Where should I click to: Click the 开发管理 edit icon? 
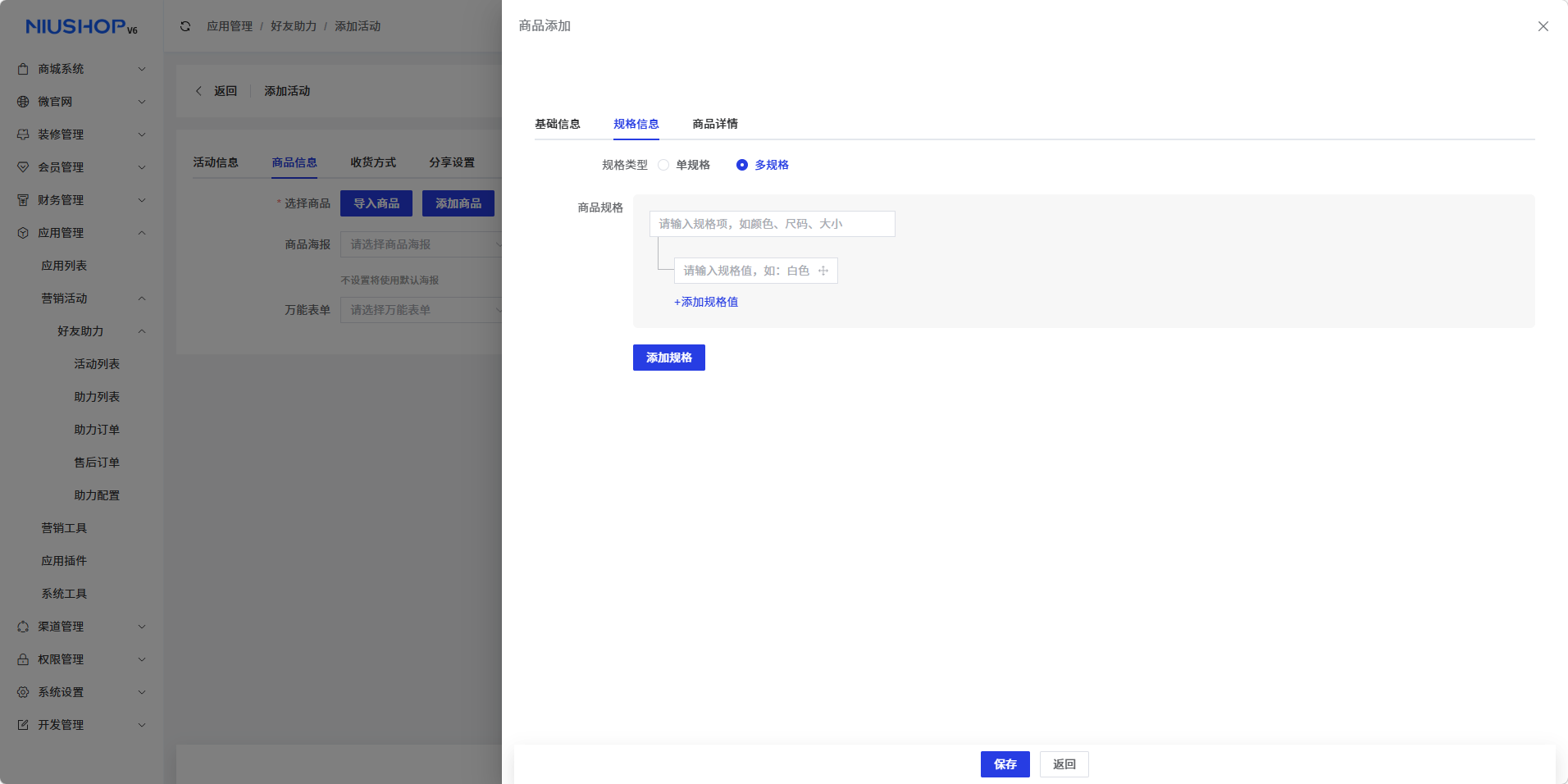(23, 725)
